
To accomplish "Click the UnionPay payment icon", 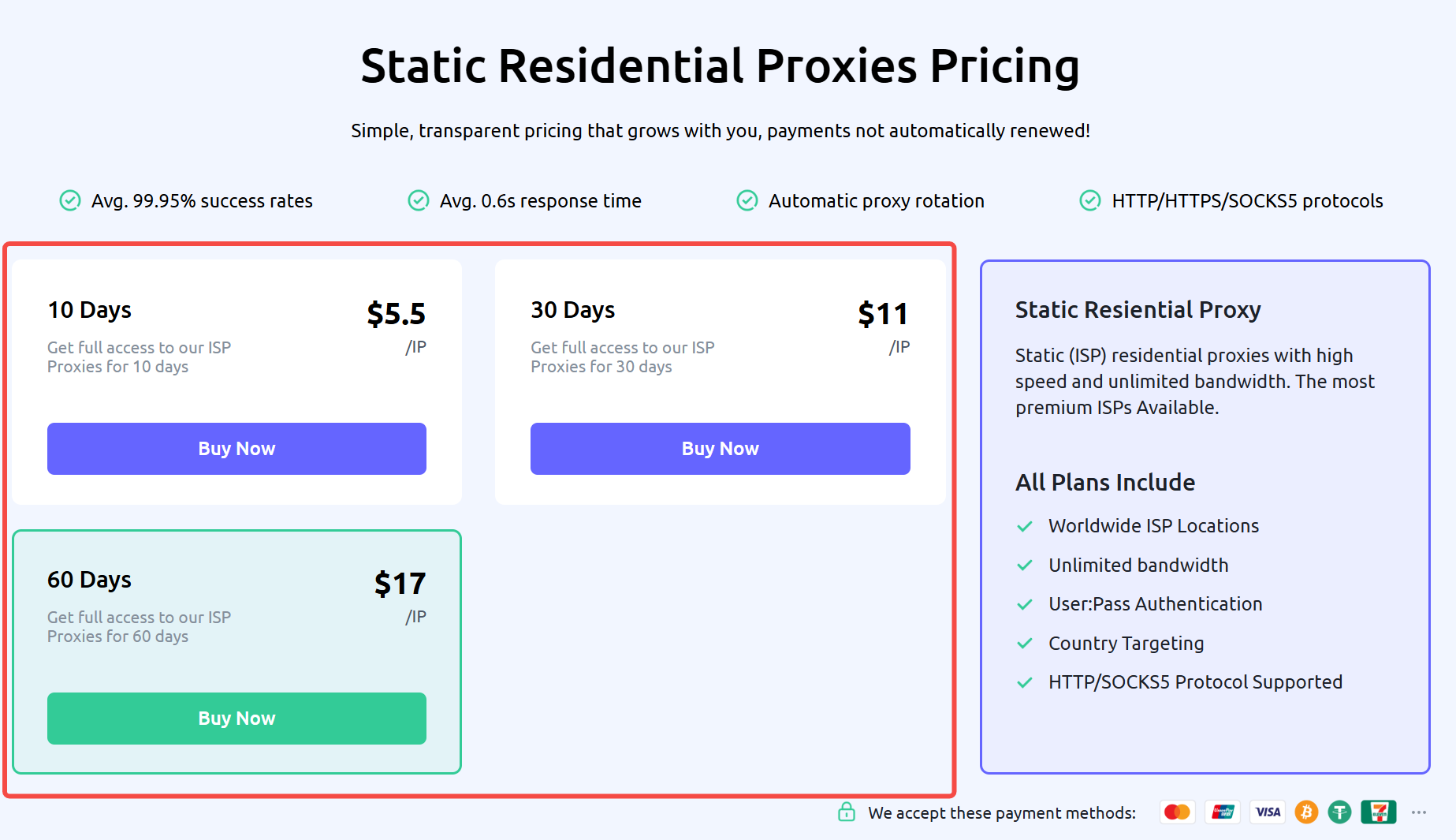I will point(1223,812).
